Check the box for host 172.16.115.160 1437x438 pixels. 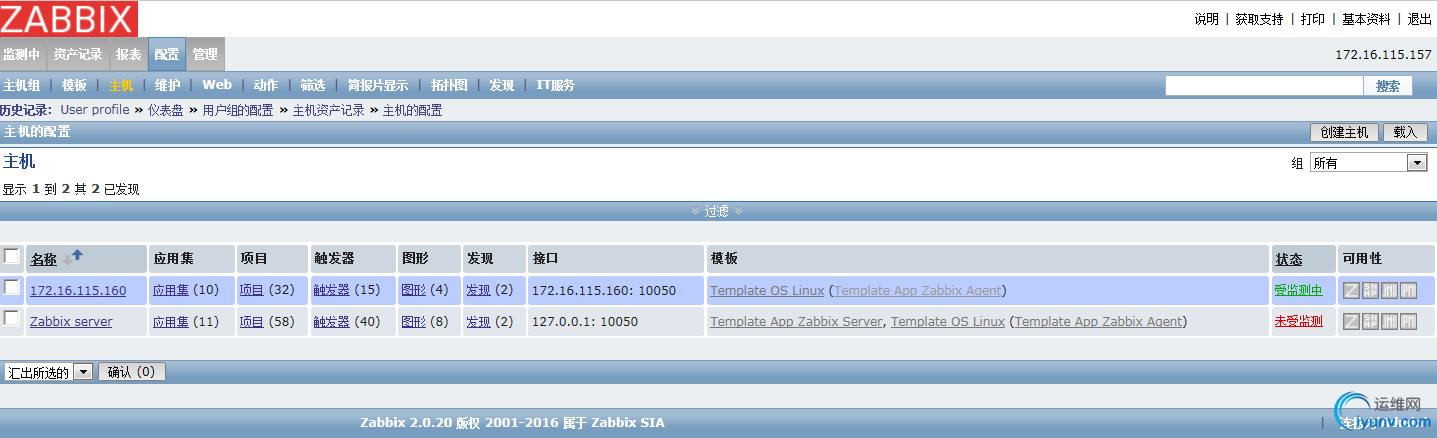click(12, 287)
